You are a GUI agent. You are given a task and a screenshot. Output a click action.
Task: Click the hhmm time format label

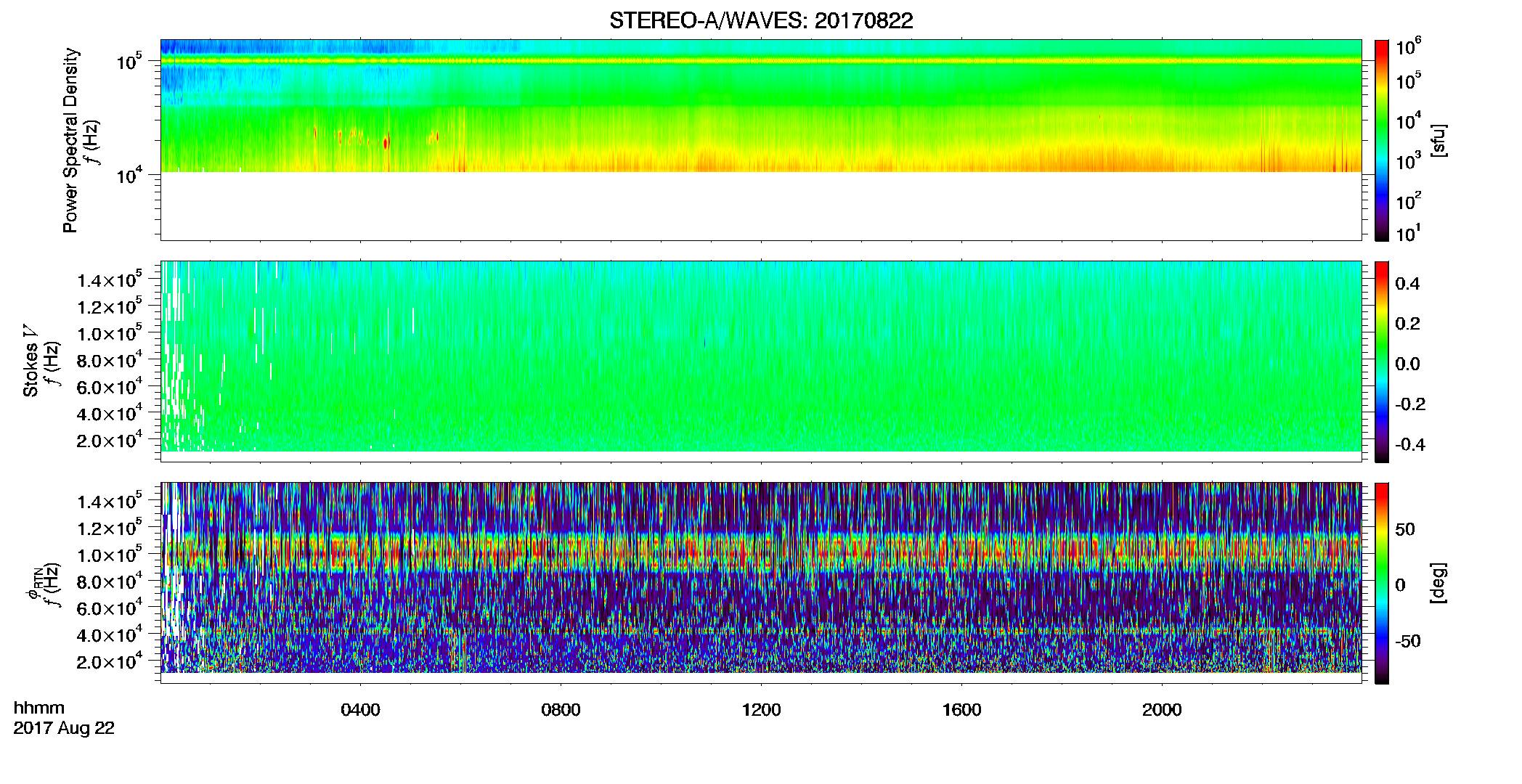tap(39, 708)
